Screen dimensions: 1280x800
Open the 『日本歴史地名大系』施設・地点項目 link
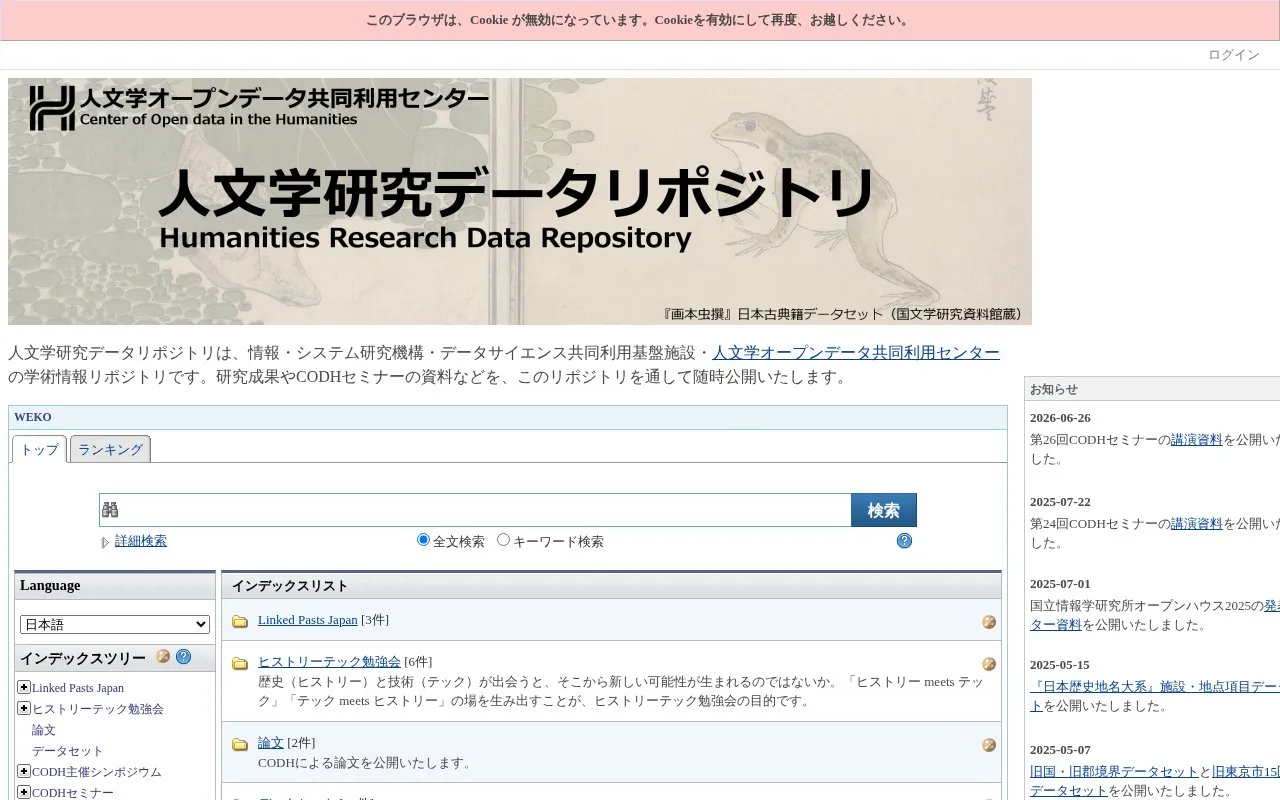(x=1155, y=687)
